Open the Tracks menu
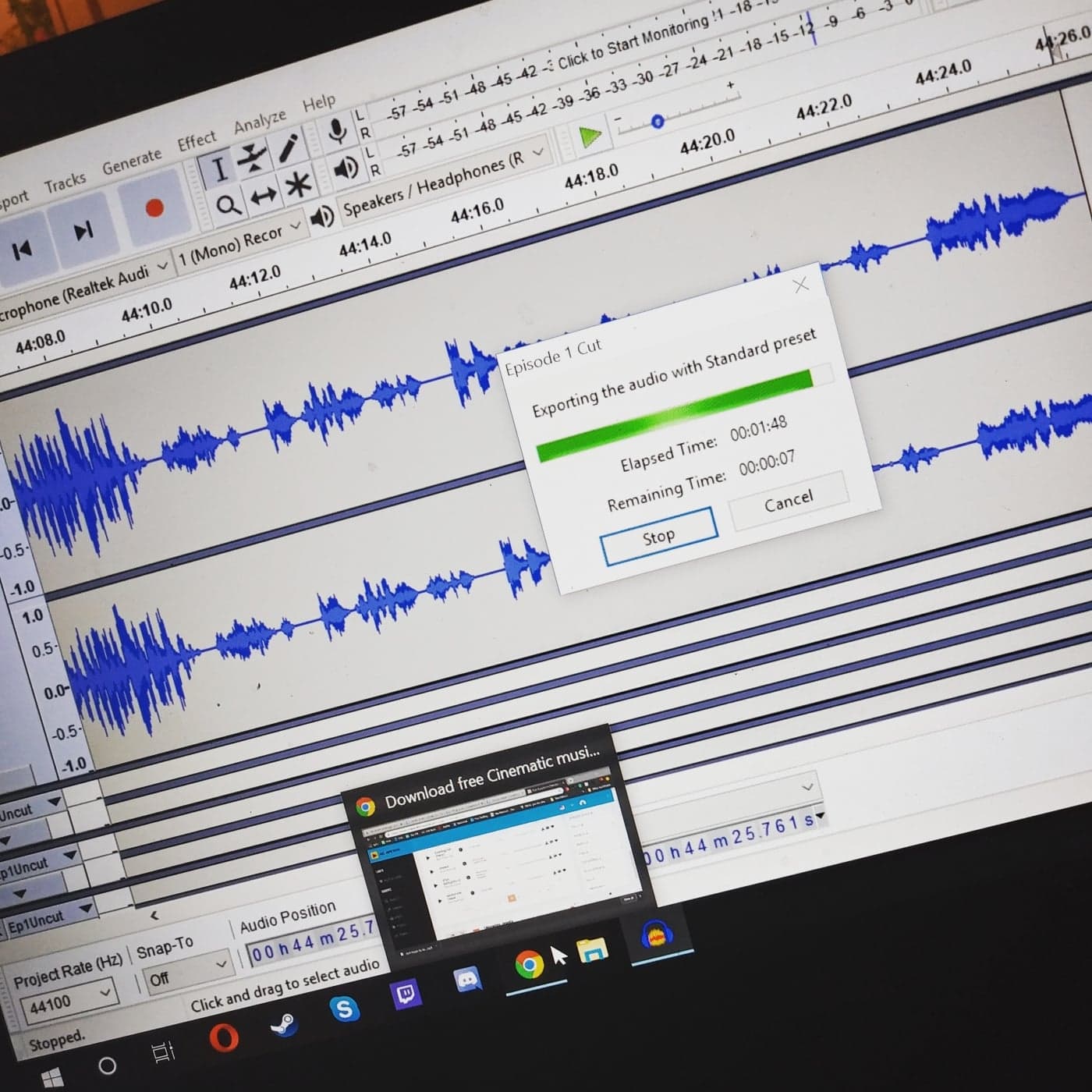Screen dimensions: 1092x1092 pyautogui.click(x=65, y=183)
